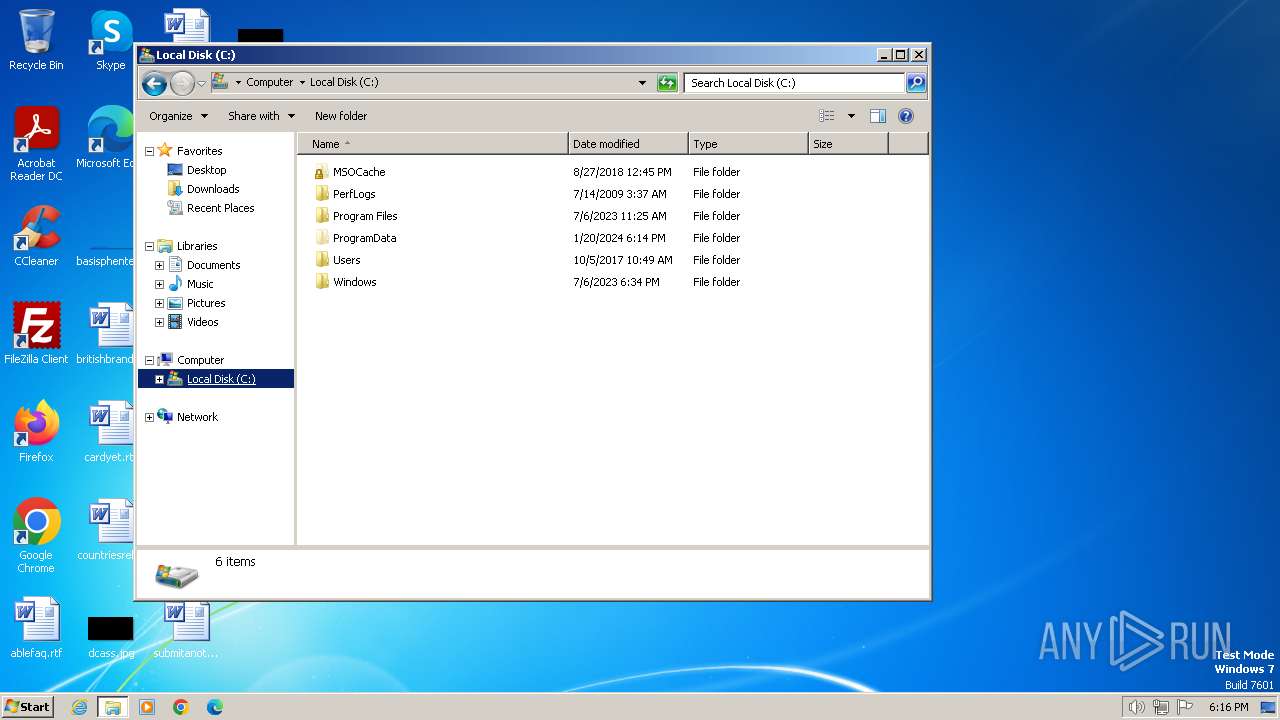Launch Windows Media Player from taskbar
1280x720 pixels.
click(147, 707)
